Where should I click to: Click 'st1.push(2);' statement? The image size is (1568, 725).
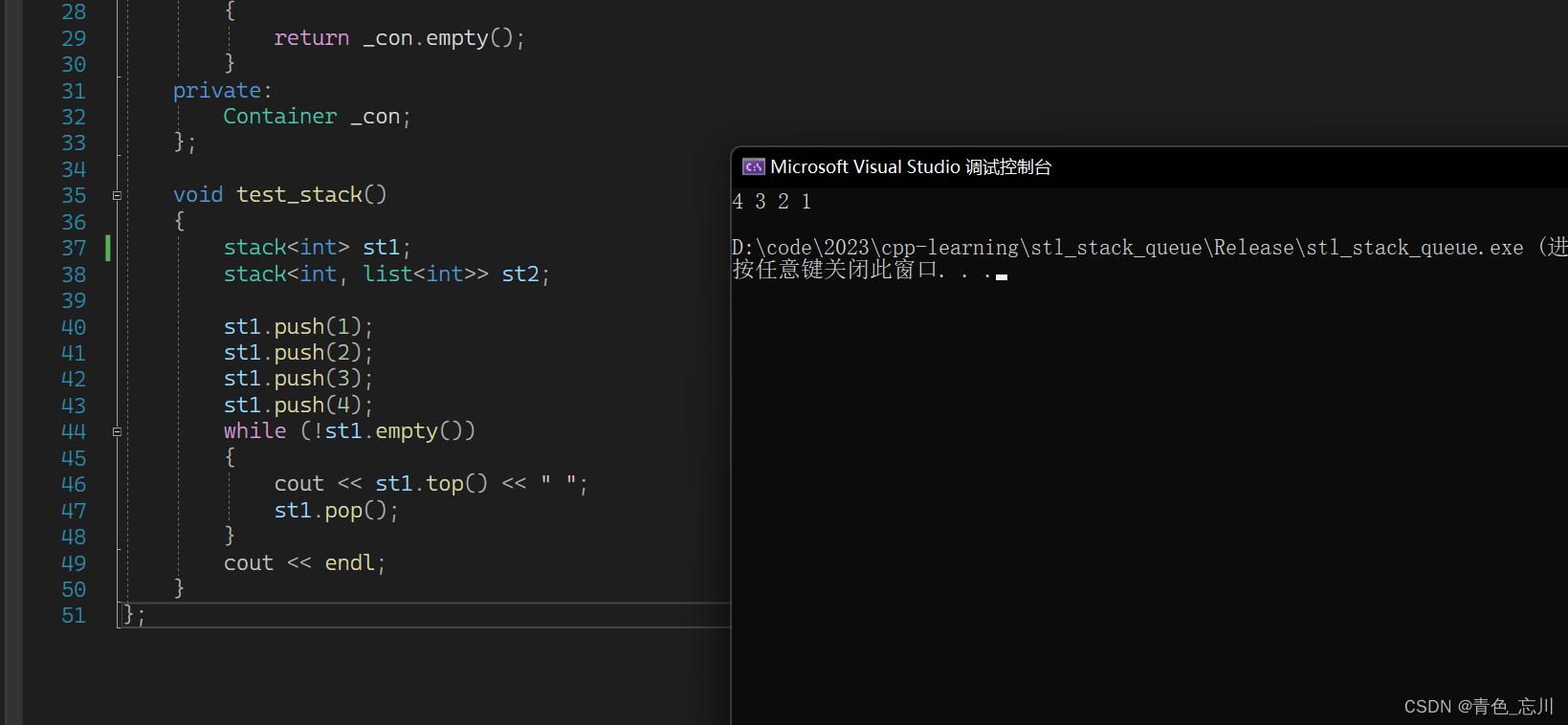coord(298,353)
